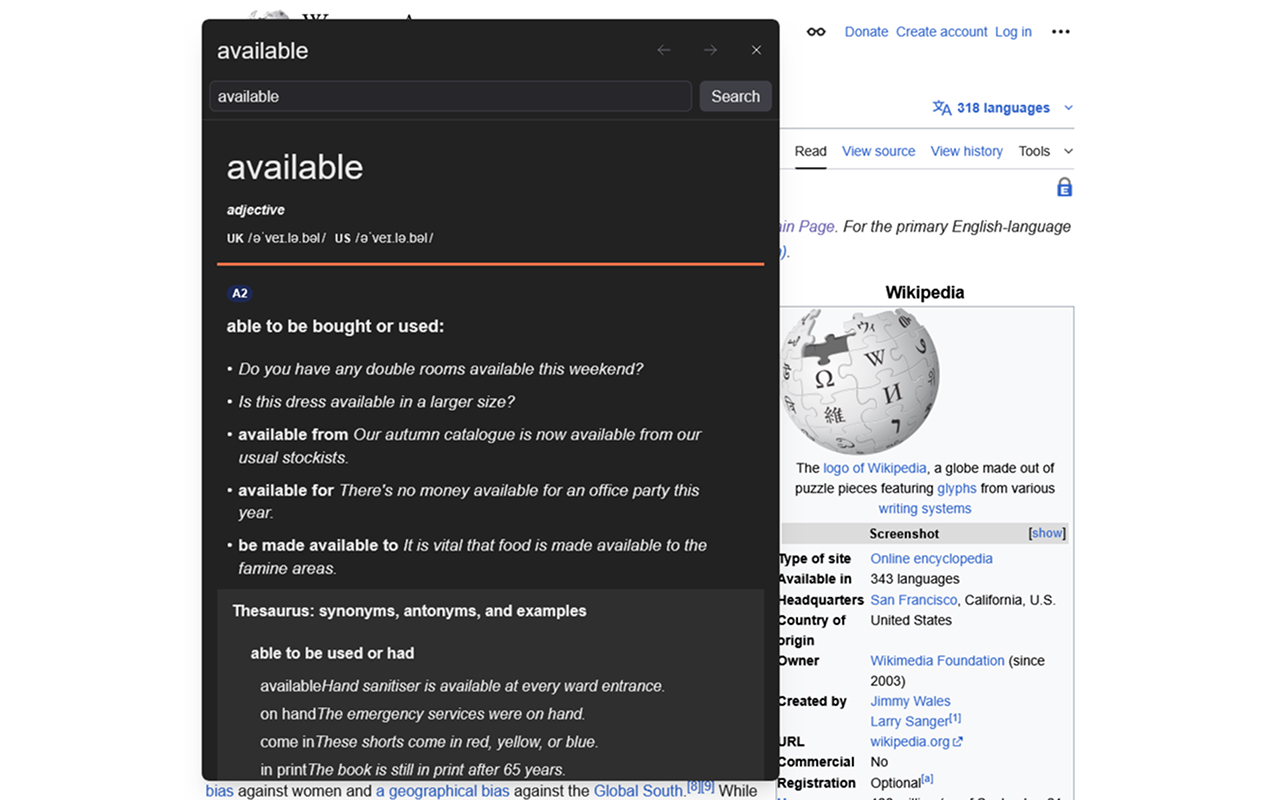Click the Donate link

[x=866, y=32]
